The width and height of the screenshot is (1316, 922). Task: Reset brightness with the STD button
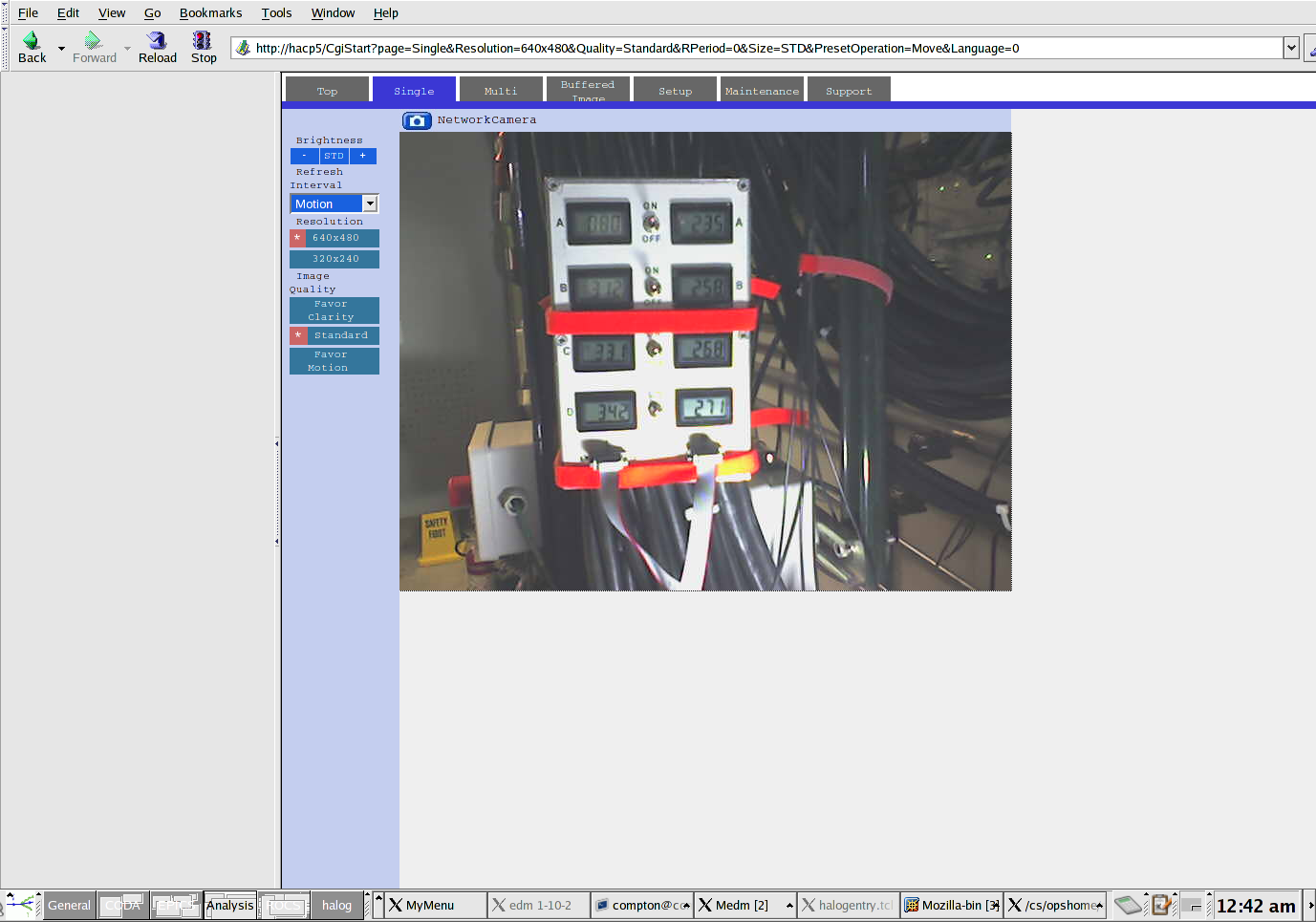click(334, 156)
